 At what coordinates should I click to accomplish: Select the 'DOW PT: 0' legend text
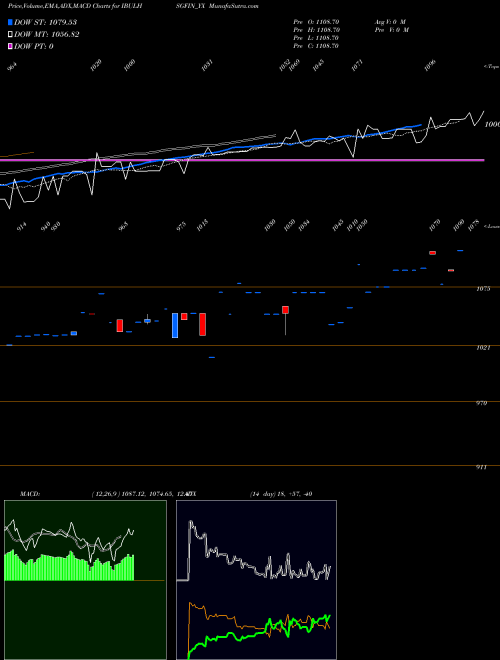click(x=34, y=46)
